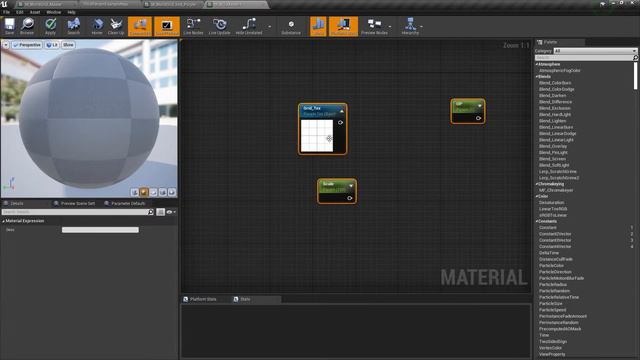Select Desaturation in the palette
This screenshot has width=640, height=360.
[551, 202]
